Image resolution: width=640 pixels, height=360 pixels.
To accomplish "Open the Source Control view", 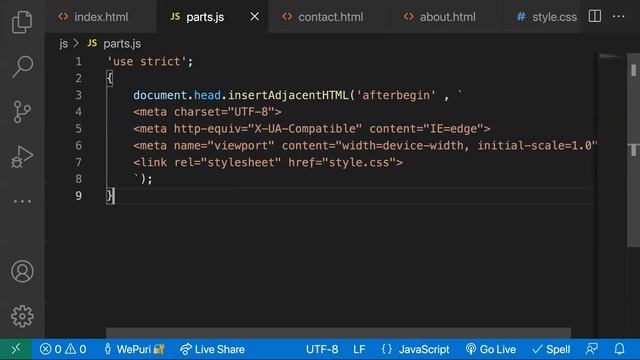I will click(x=22, y=112).
